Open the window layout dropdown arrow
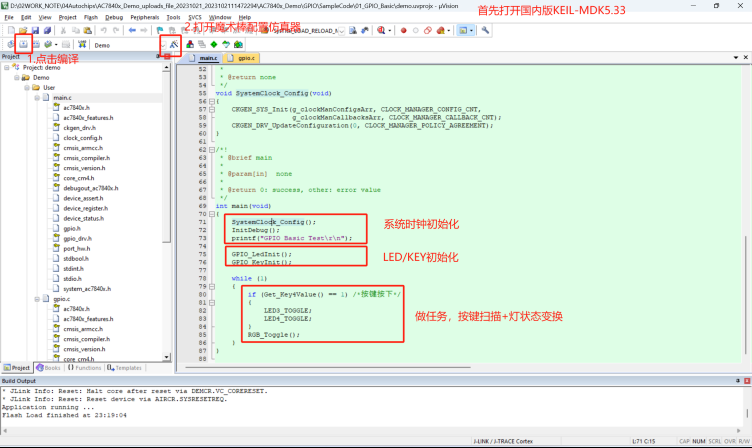The width and height of the screenshot is (752, 448). 471,31
